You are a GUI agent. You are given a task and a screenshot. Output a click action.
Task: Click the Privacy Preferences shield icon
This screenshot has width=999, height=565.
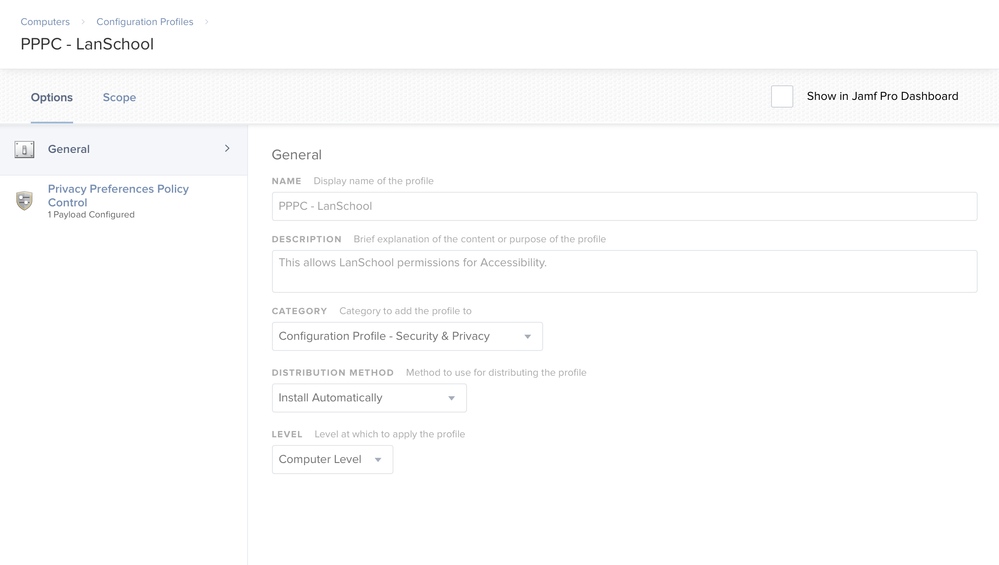(24, 201)
